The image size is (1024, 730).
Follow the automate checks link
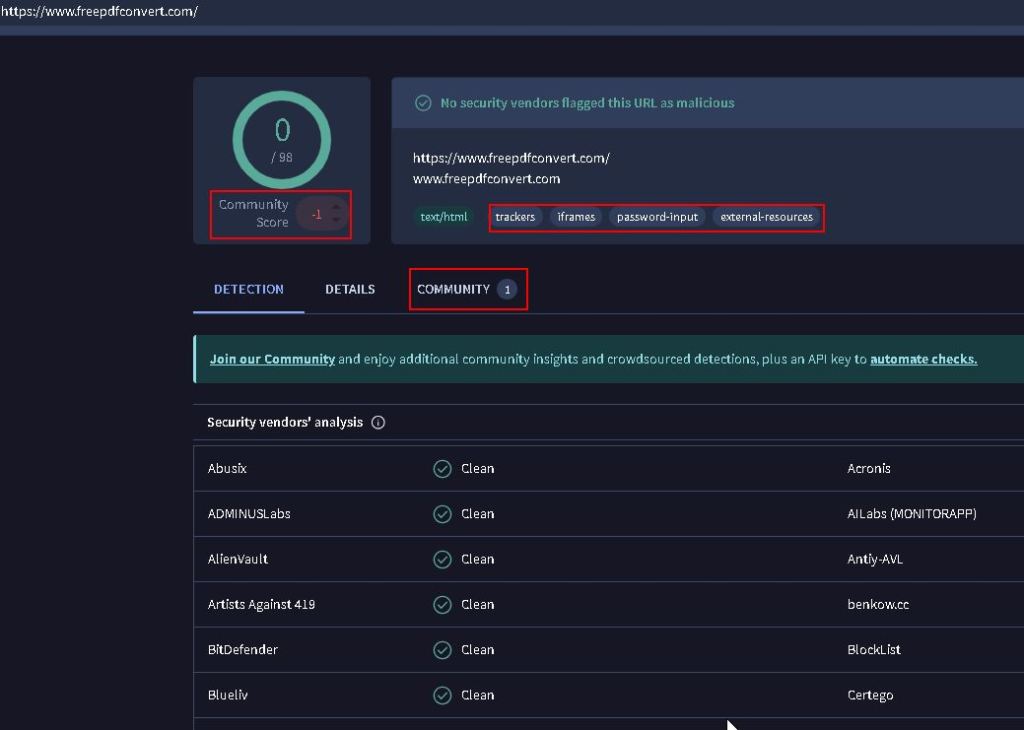[923, 359]
